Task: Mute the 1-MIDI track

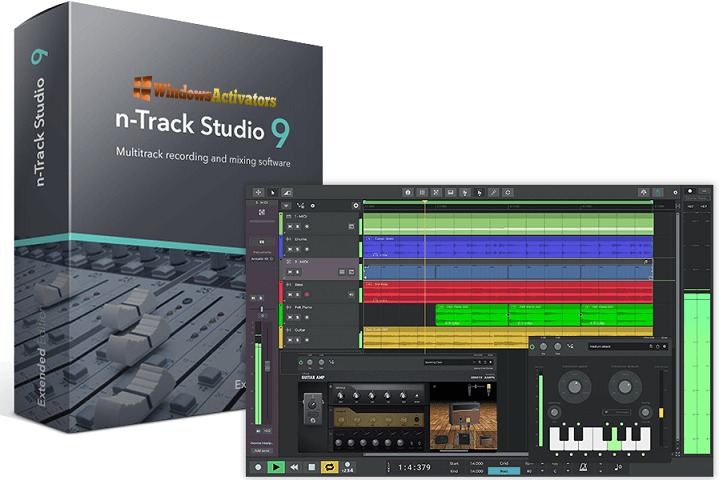Action: point(290,226)
